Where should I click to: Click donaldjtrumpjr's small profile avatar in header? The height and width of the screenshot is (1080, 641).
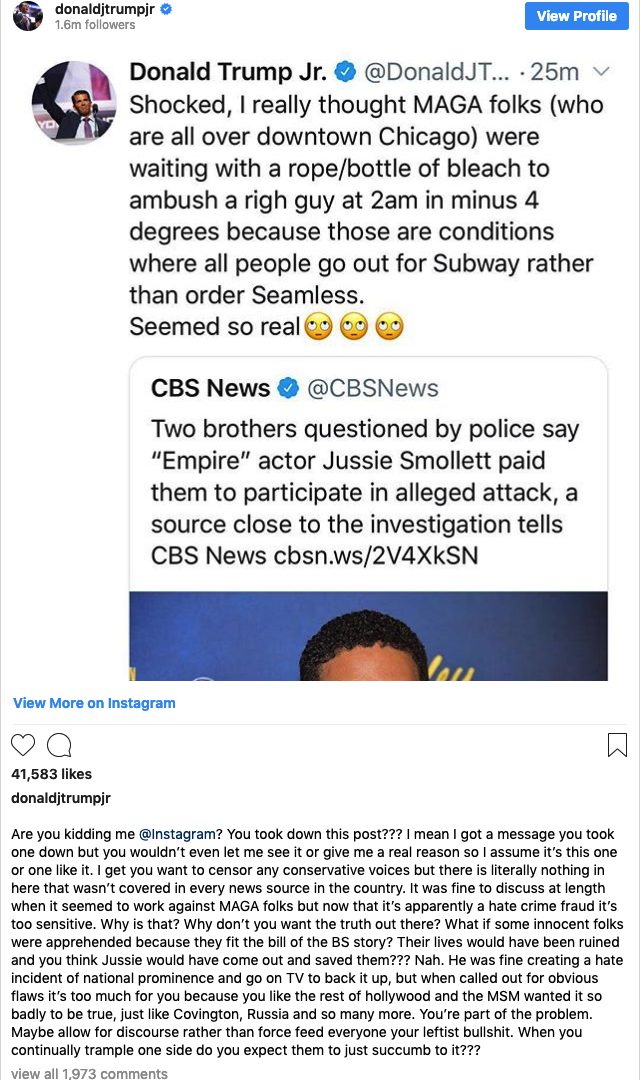[28, 15]
